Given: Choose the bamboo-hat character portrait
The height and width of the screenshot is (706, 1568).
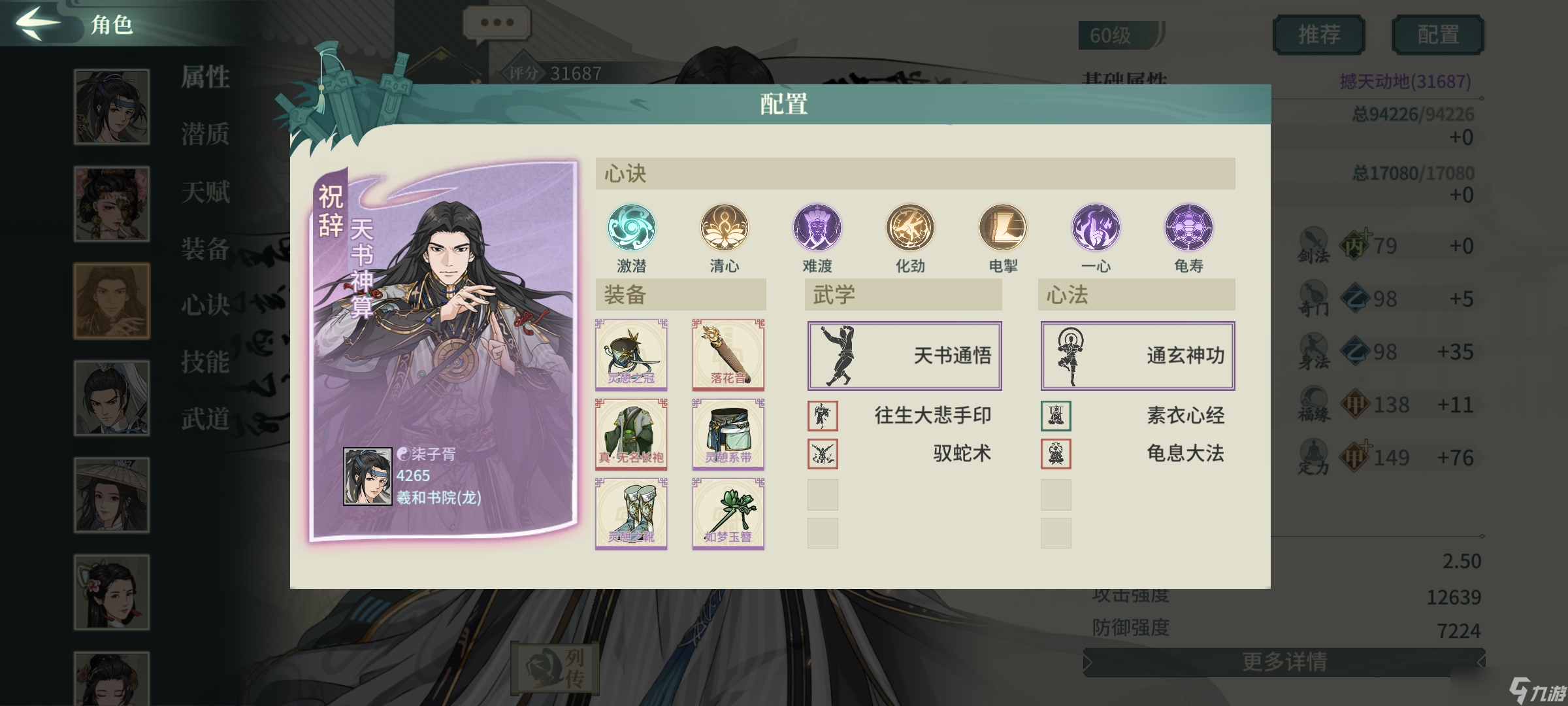Looking at the screenshot, I should [x=112, y=495].
